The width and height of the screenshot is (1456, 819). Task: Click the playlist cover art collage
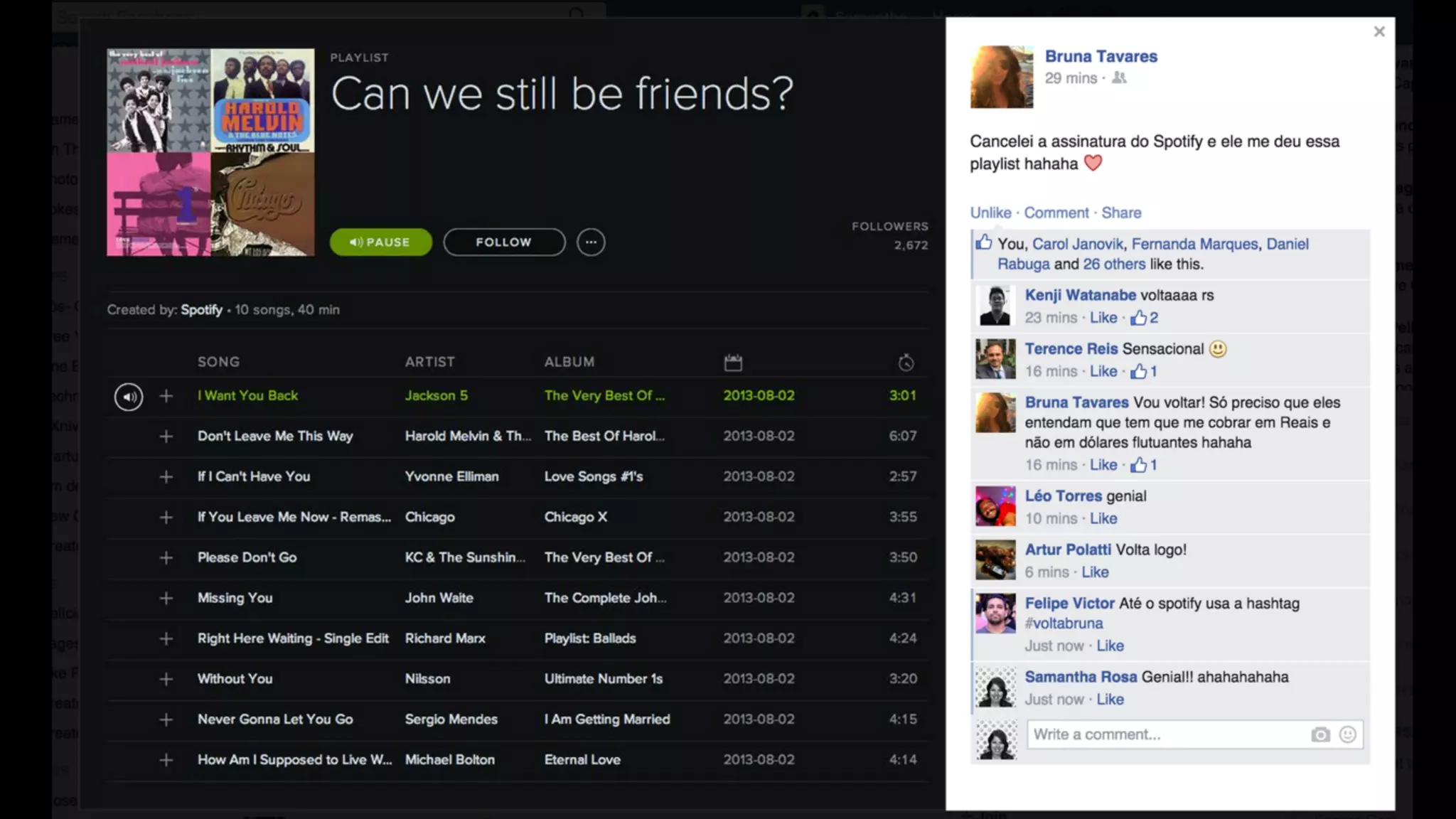tap(210, 152)
